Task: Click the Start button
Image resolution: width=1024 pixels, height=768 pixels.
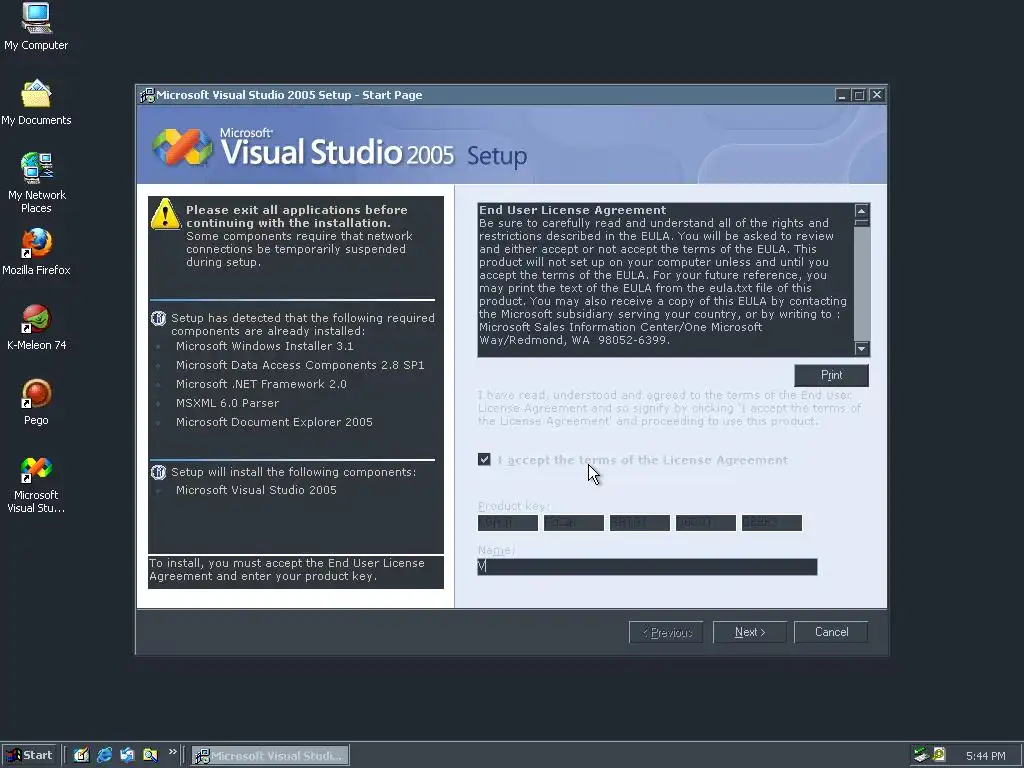Action: (x=29, y=756)
